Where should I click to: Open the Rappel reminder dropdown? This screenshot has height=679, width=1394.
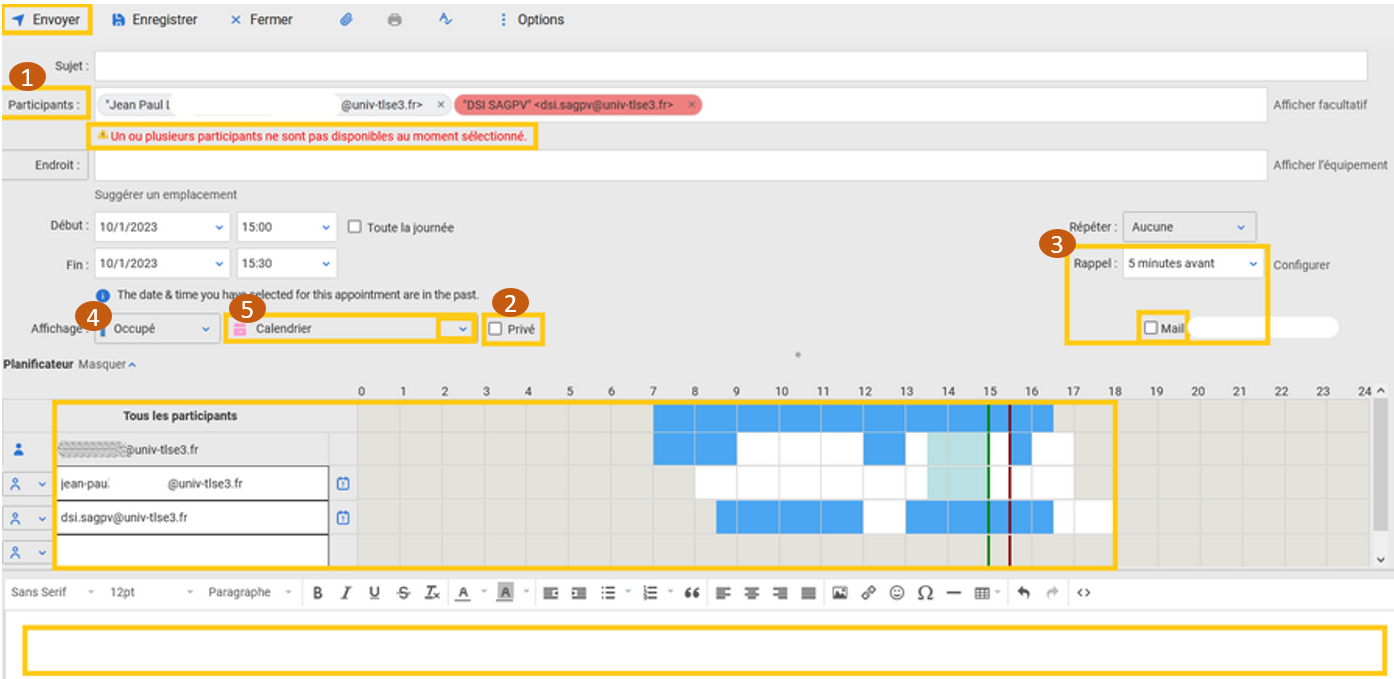pos(1192,264)
